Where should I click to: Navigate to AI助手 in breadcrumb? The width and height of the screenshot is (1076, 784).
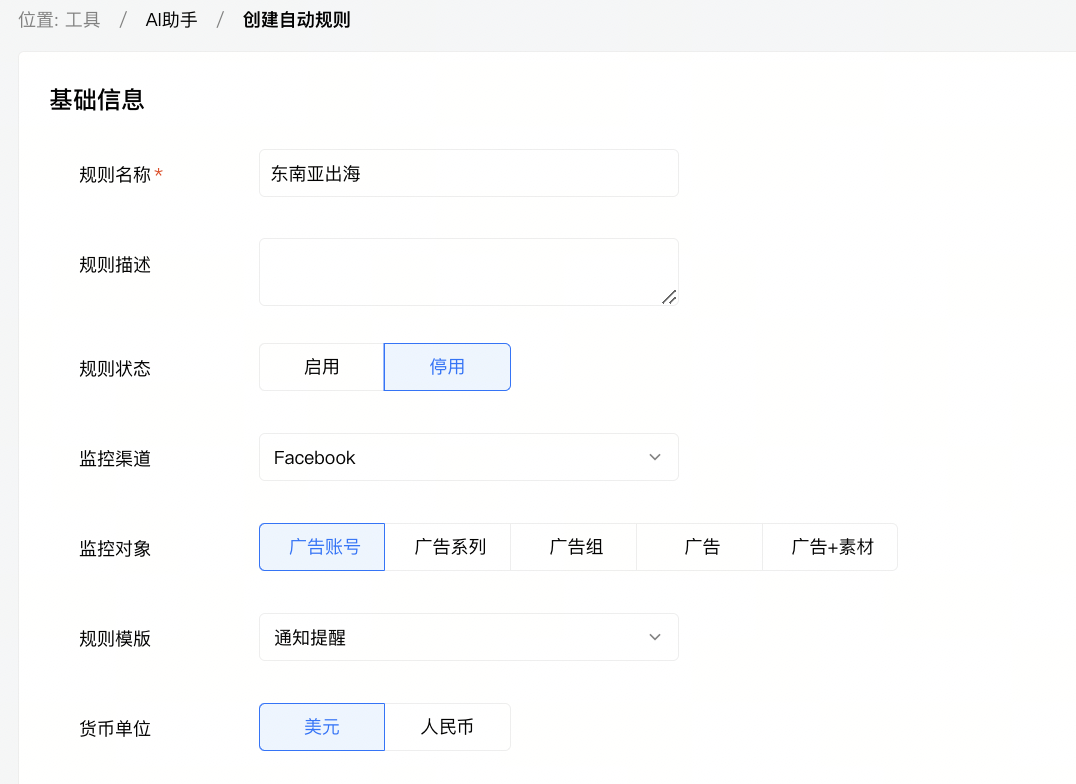click(x=170, y=18)
